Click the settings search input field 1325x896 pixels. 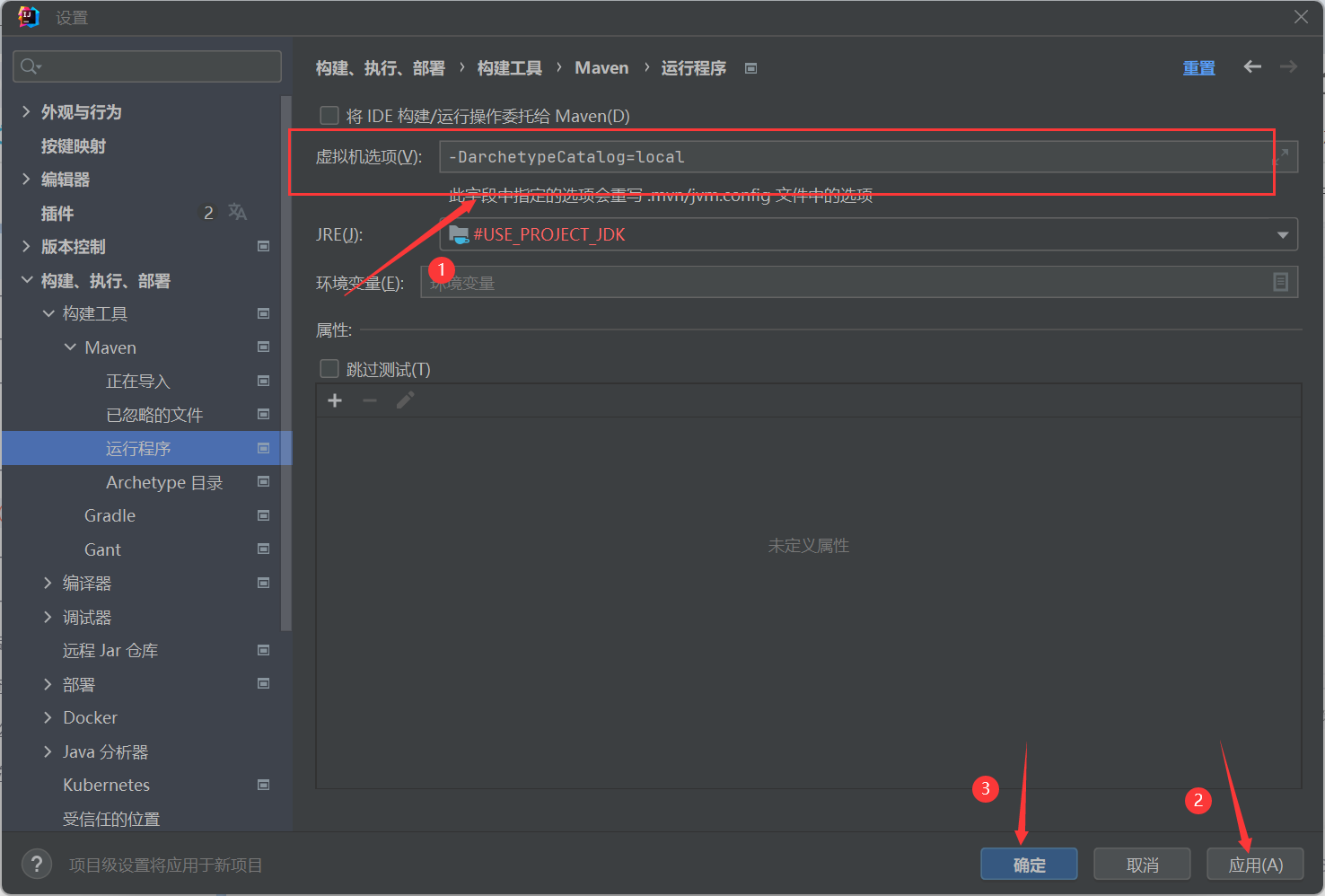click(x=147, y=66)
